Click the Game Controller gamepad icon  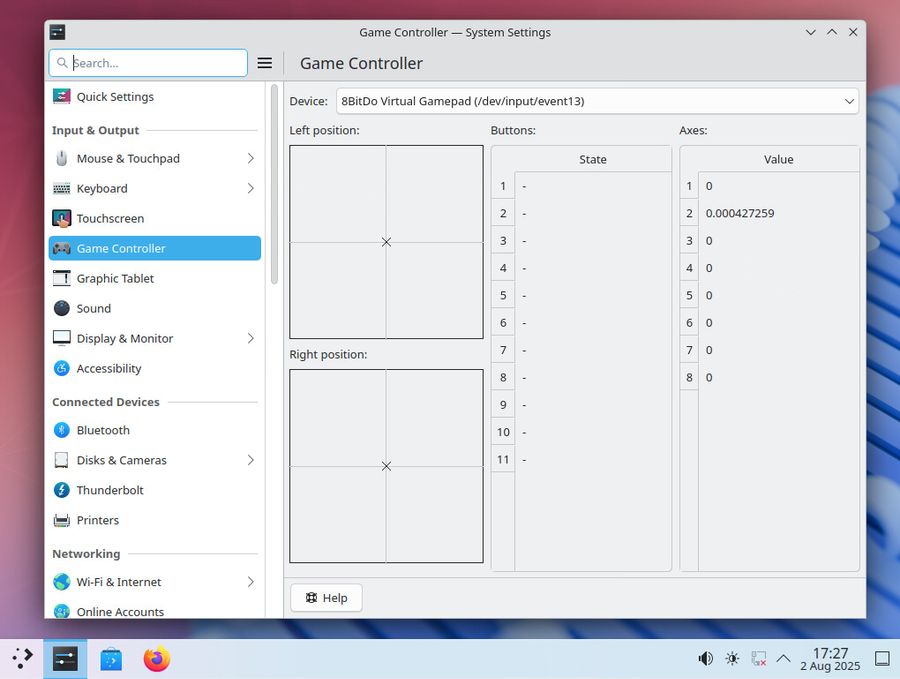[x=61, y=249]
